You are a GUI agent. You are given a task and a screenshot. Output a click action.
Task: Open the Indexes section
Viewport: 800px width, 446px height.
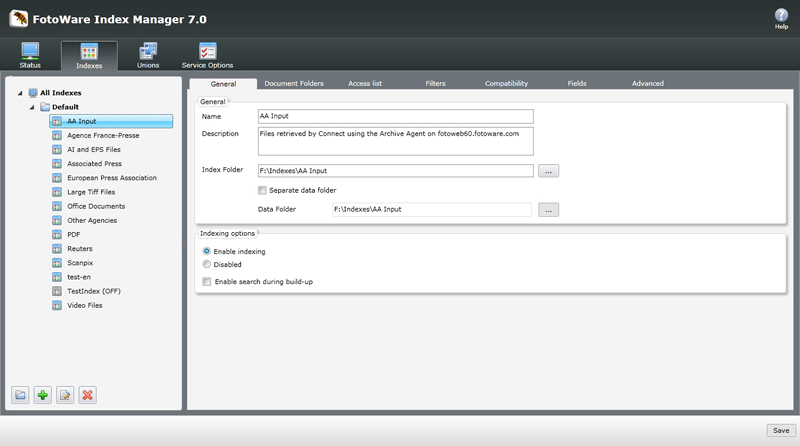pyautogui.click(x=89, y=56)
